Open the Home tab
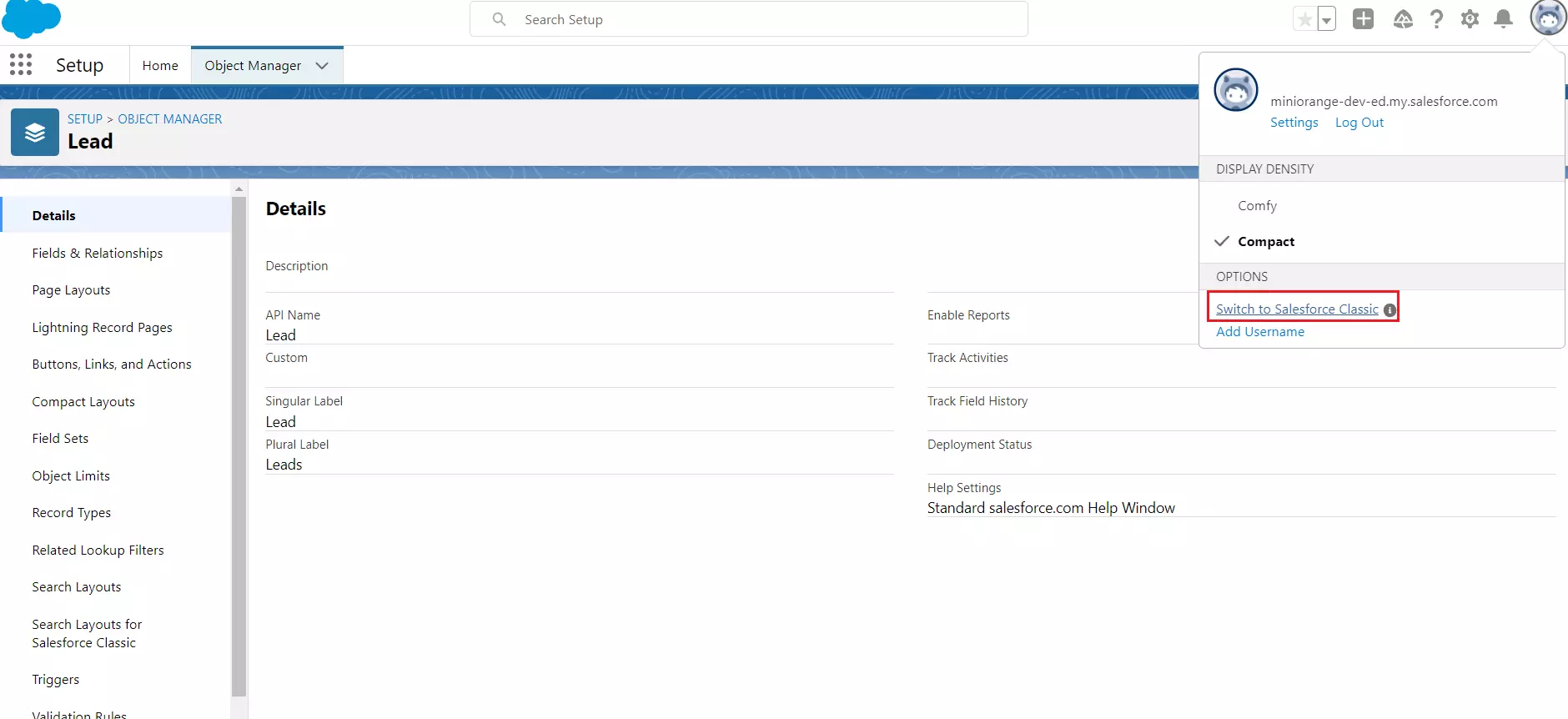1568x719 pixels. pos(160,66)
